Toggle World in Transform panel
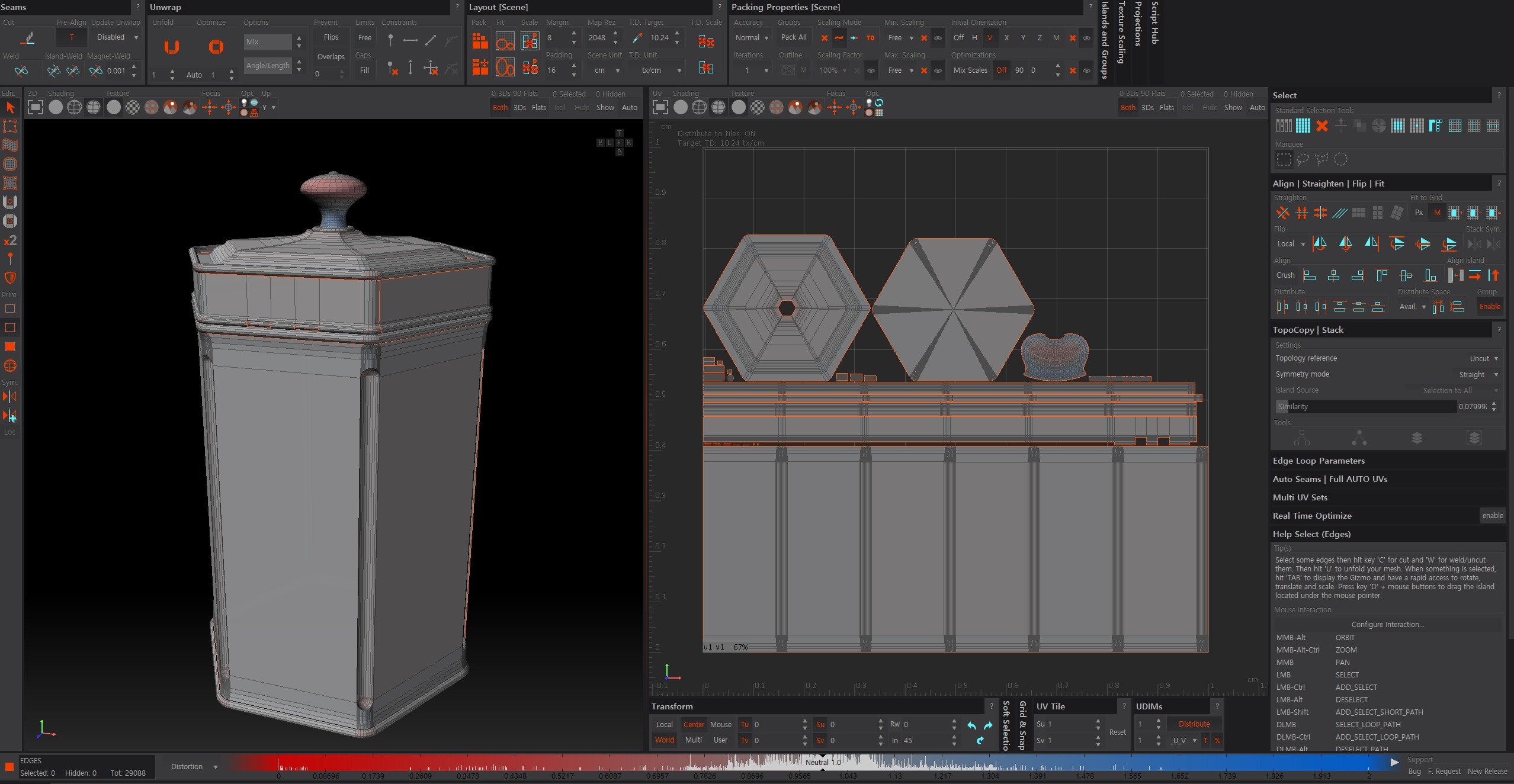This screenshot has height=784, width=1514. [665, 740]
